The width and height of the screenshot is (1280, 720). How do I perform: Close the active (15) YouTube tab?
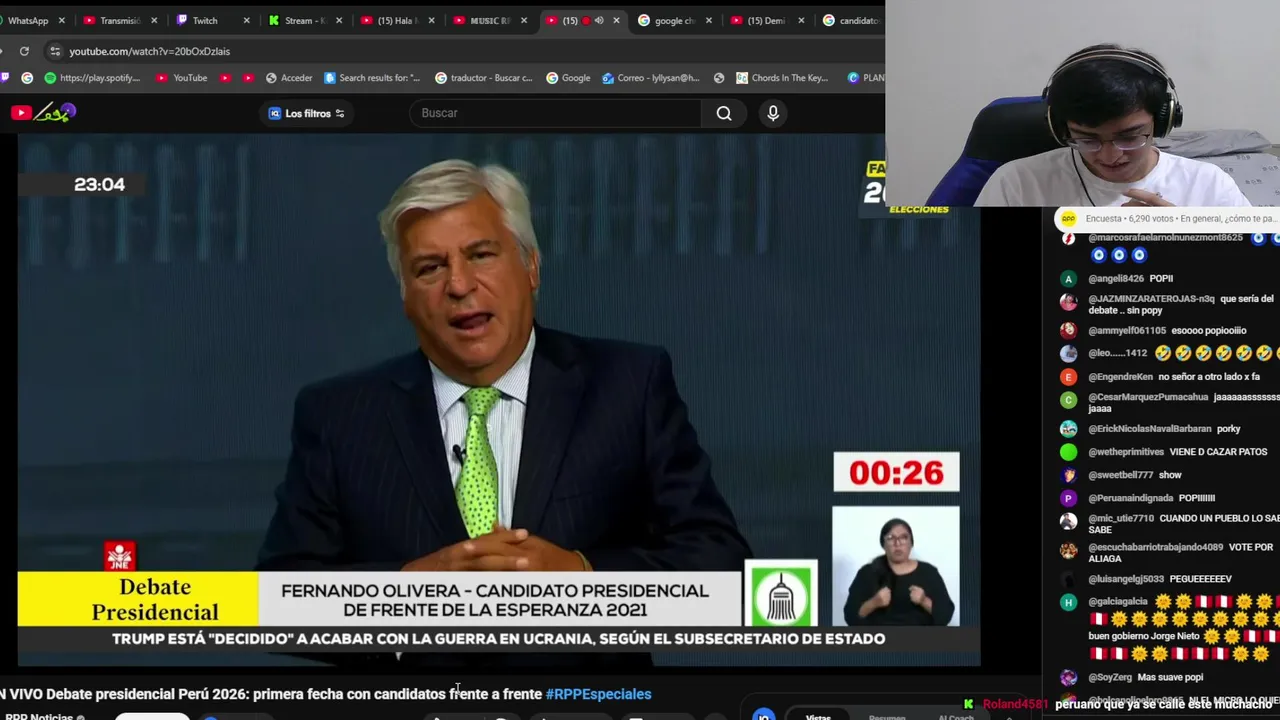coord(616,20)
